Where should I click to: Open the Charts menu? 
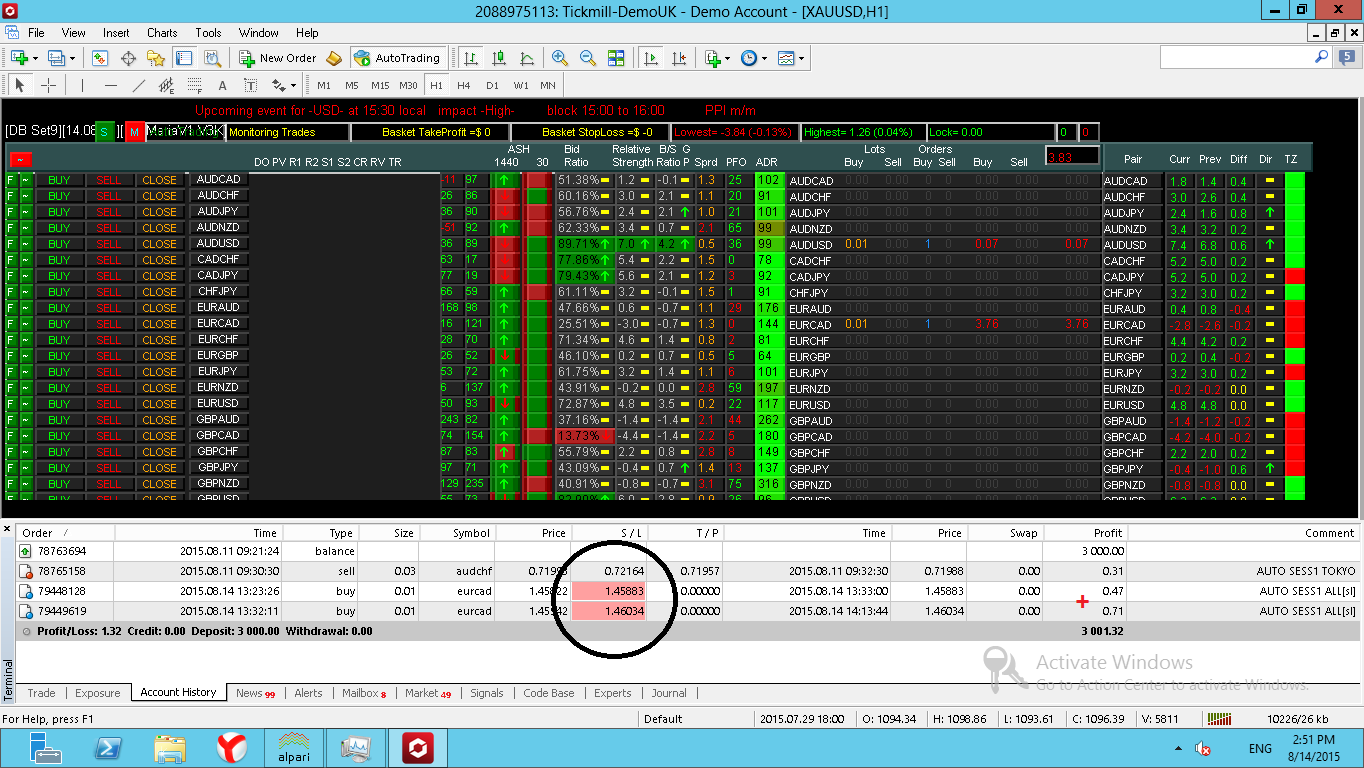point(162,33)
